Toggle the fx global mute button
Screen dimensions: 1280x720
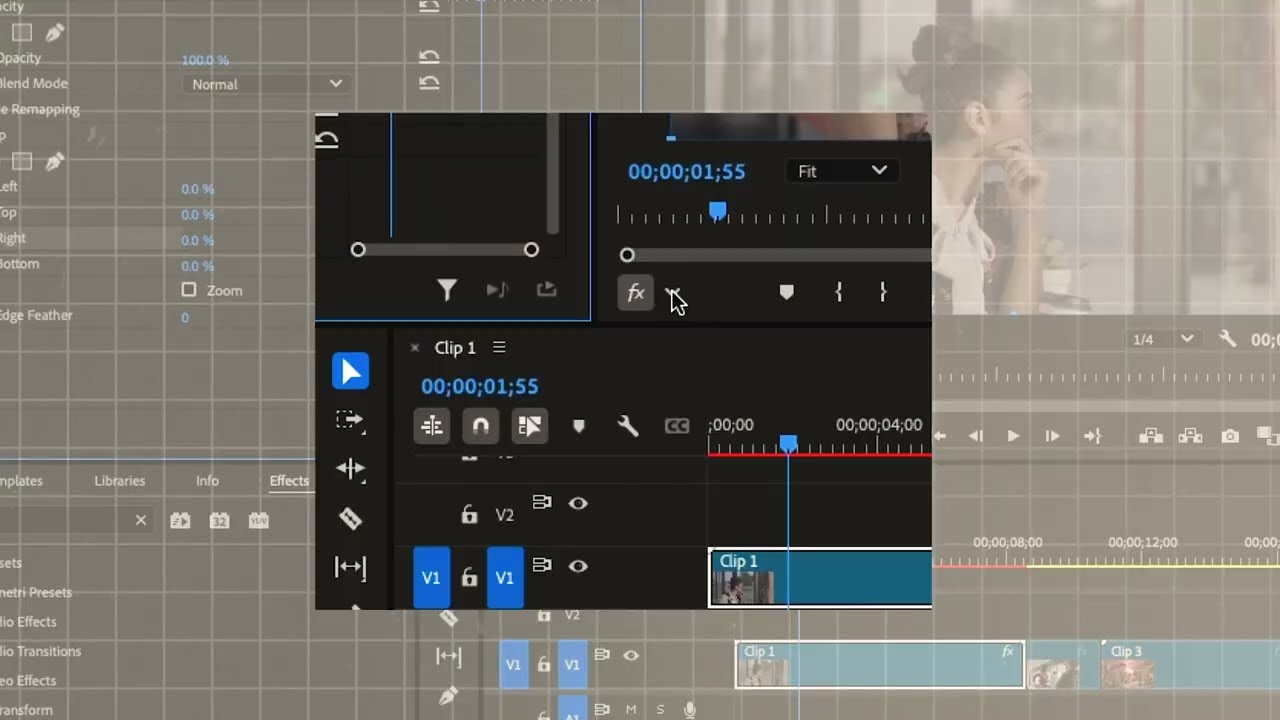636,292
